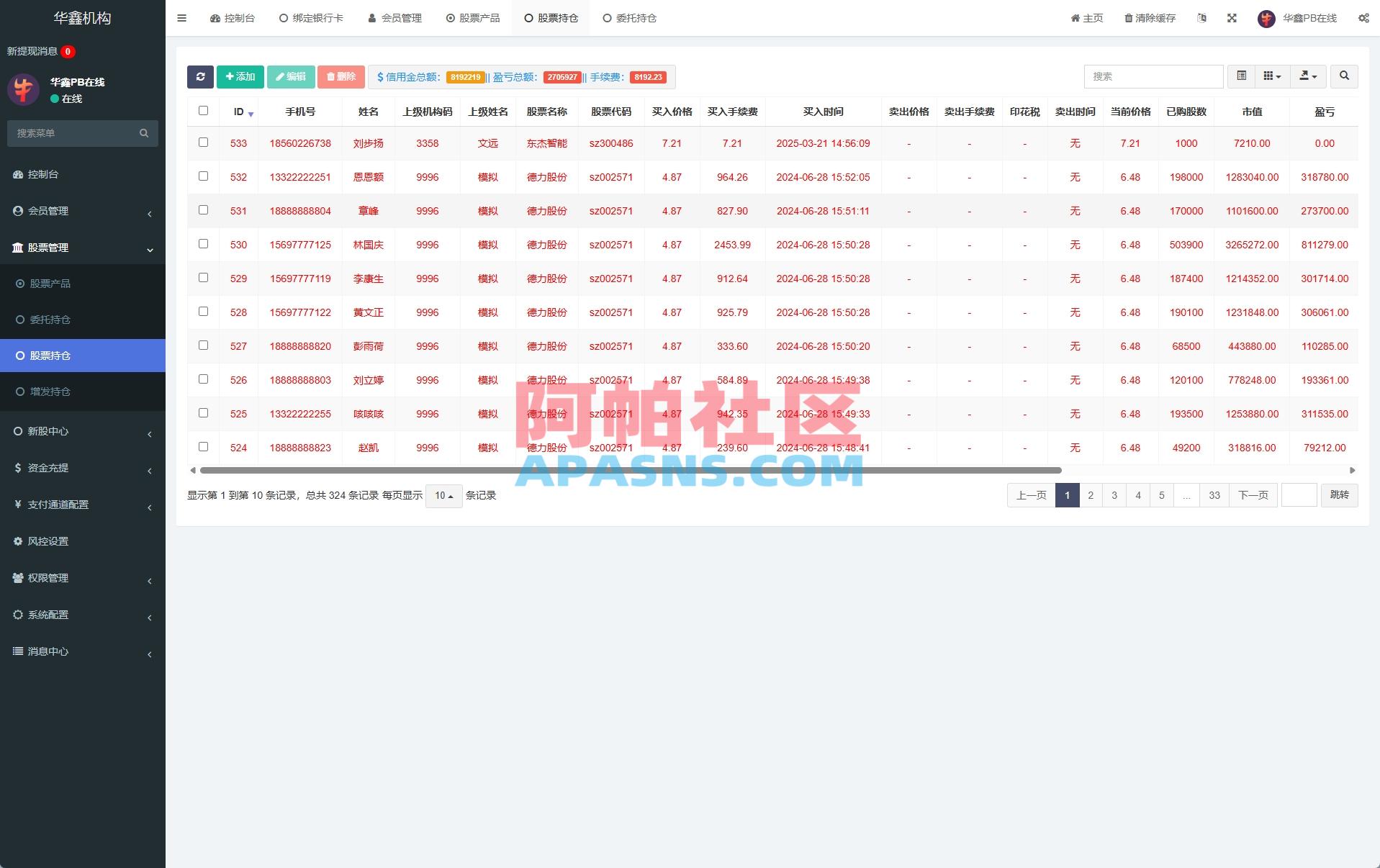Check the select-all checkbox in the table header

(203, 111)
